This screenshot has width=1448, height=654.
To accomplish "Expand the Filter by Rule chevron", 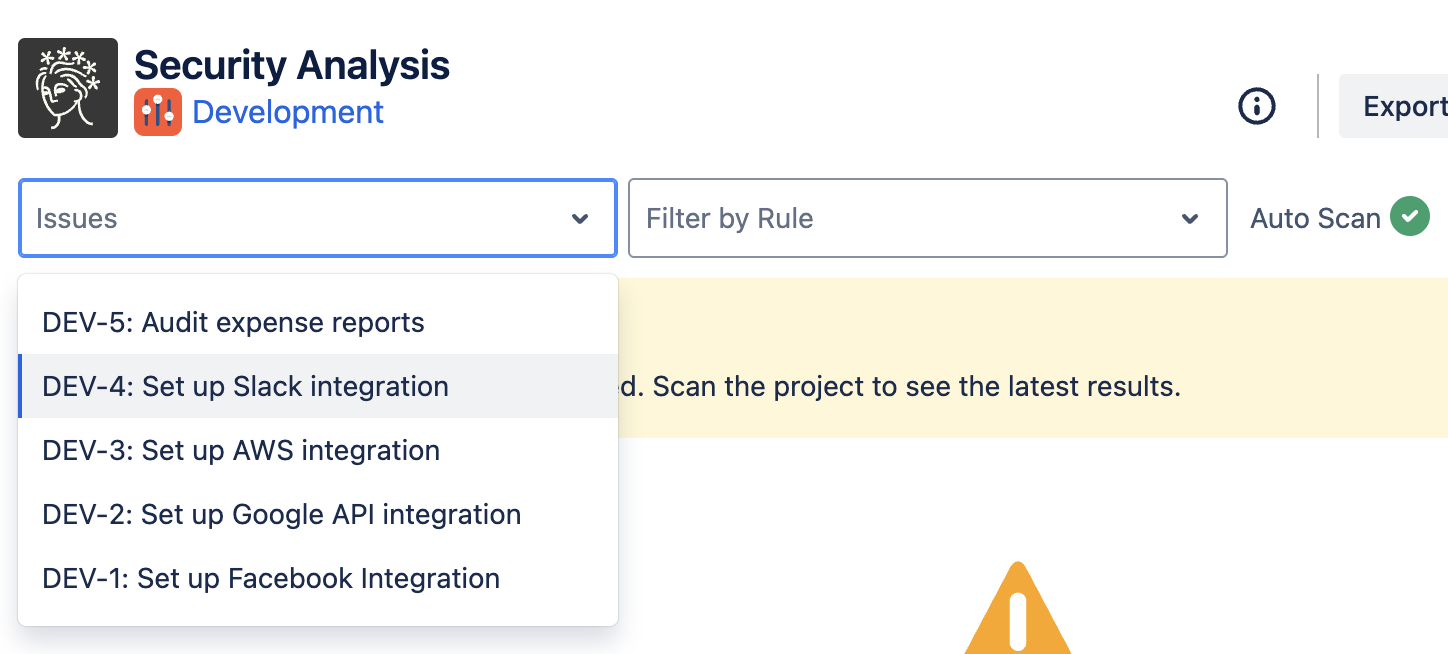I will [1190, 219].
